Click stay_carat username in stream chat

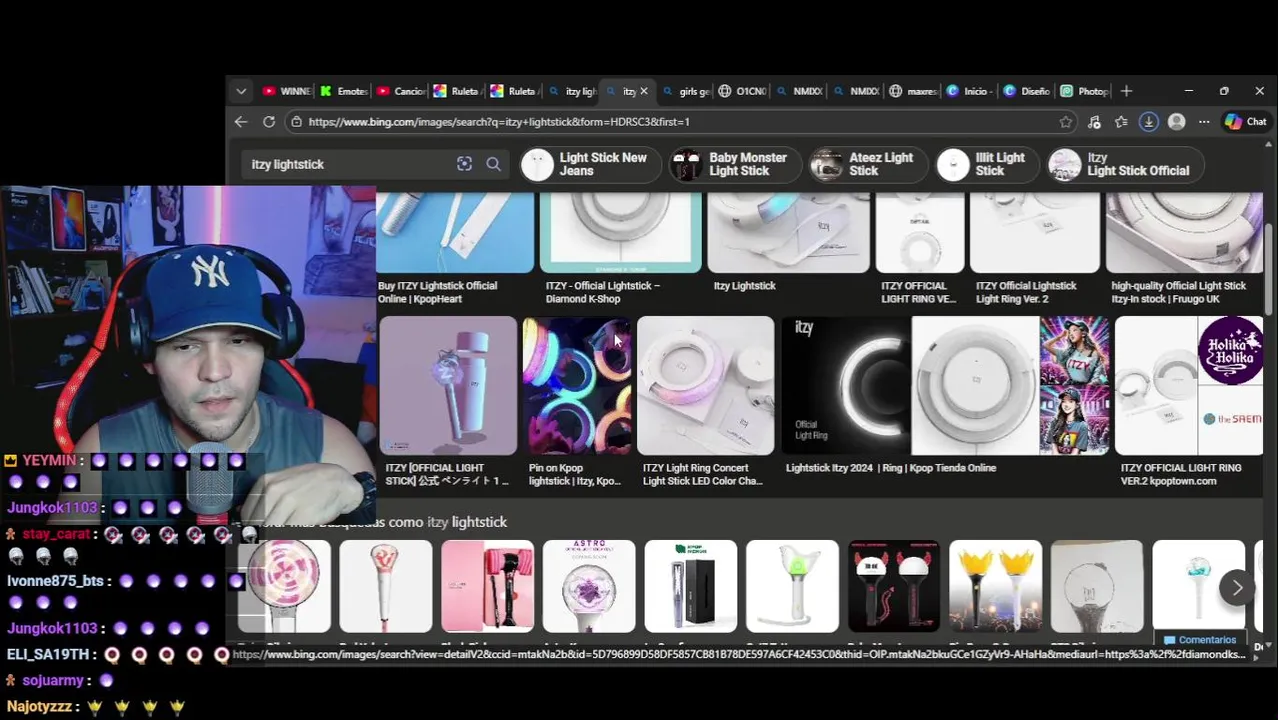[x=57, y=535]
